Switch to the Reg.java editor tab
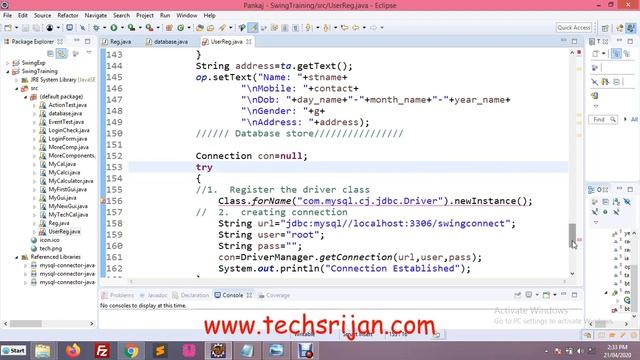Image resolution: width=640 pixels, height=360 pixels. pos(116,42)
